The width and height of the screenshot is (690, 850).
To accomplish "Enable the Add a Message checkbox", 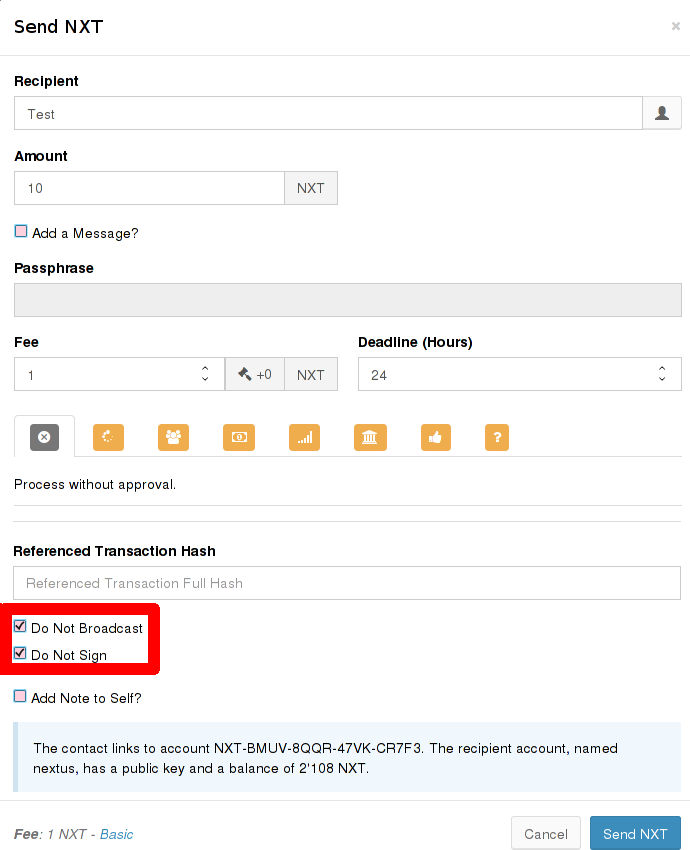I will [x=21, y=231].
